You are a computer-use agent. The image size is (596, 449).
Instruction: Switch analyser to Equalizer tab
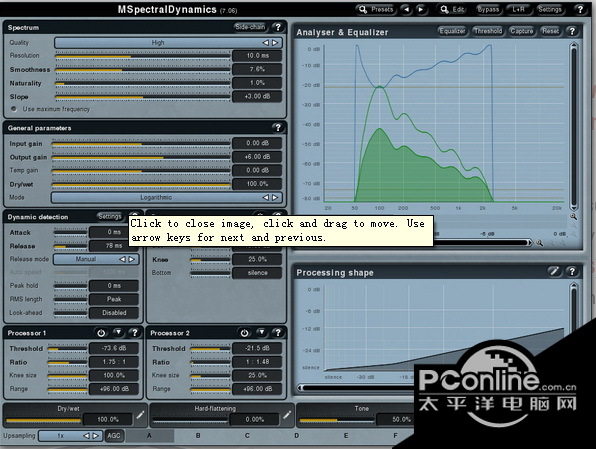[x=452, y=31]
